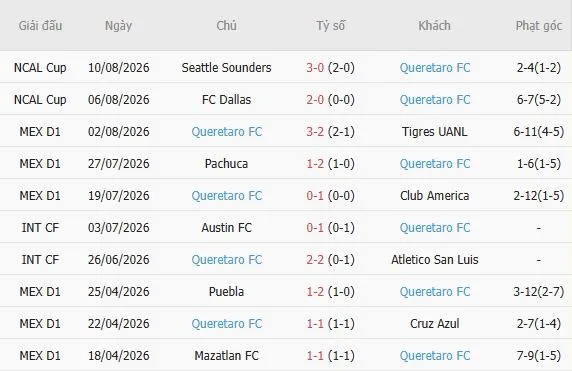Screen dimensions: 572x371
Task: Click Seattle Sounders team name
Action: [226, 67]
